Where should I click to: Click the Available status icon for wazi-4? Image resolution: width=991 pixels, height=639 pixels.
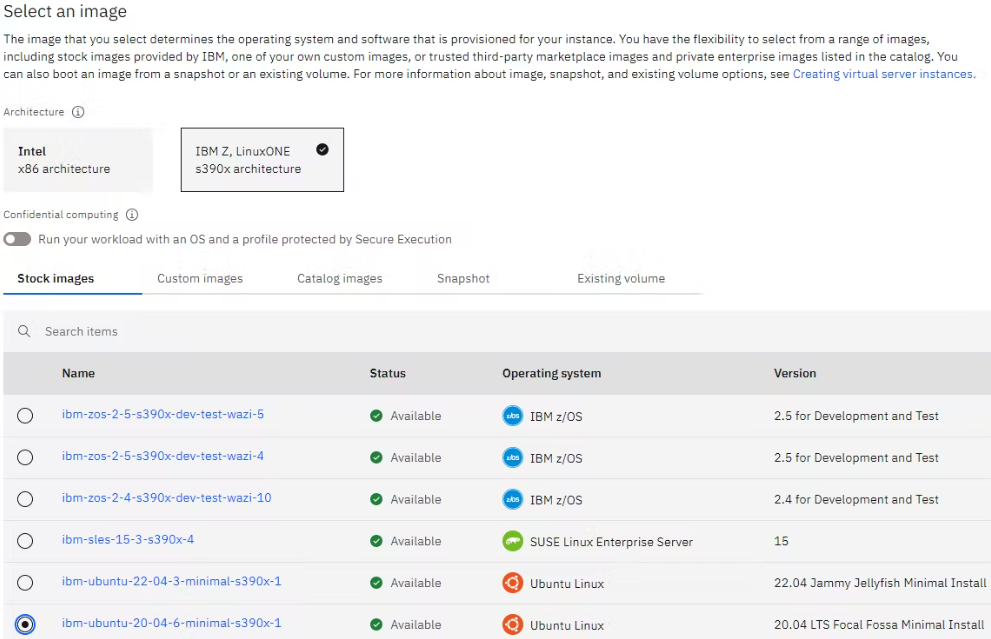[376, 458]
